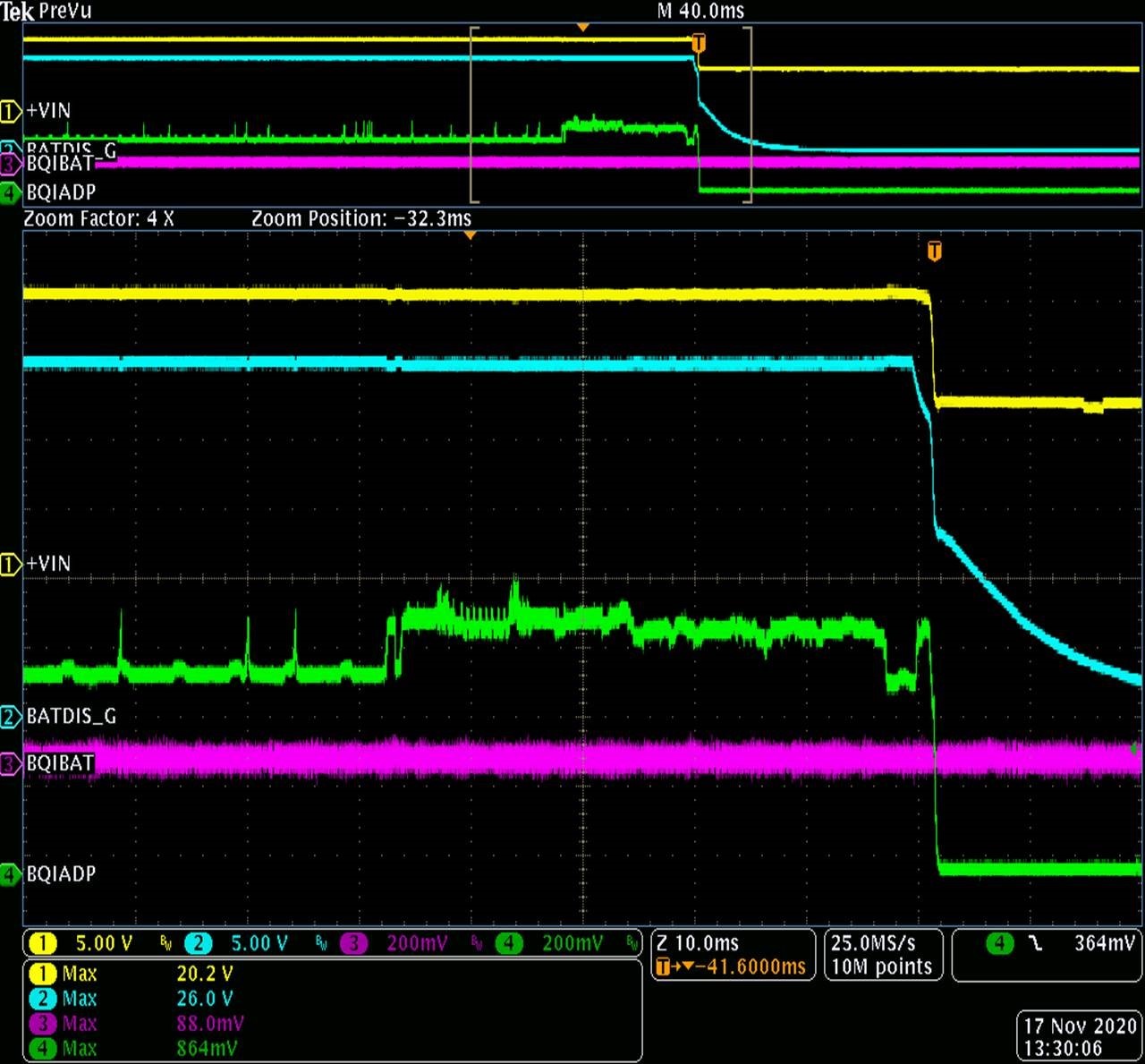This screenshot has height=1064, width=1145.
Task: Click the orange trigger marker T in overview
Action: pyautogui.click(x=699, y=43)
